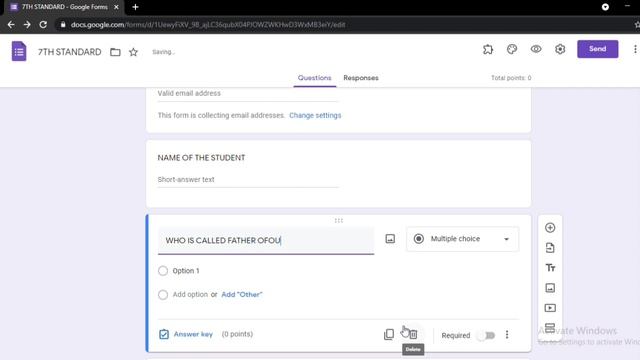Duplicate the question
The image size is (640, 360).
coord(389,335)
